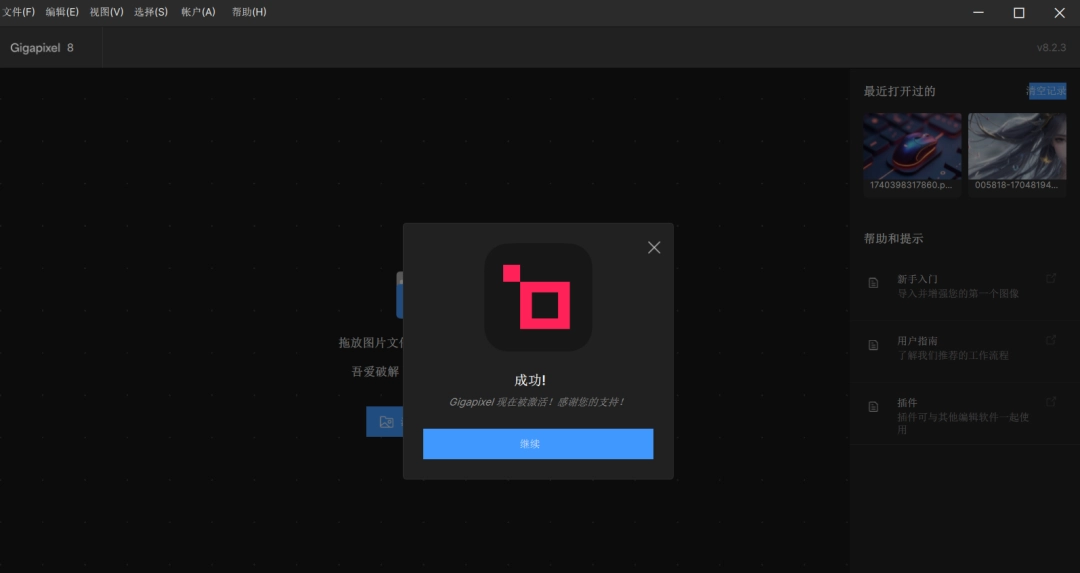Click the external link icon beside 插件

click(x=1051, y=402)
